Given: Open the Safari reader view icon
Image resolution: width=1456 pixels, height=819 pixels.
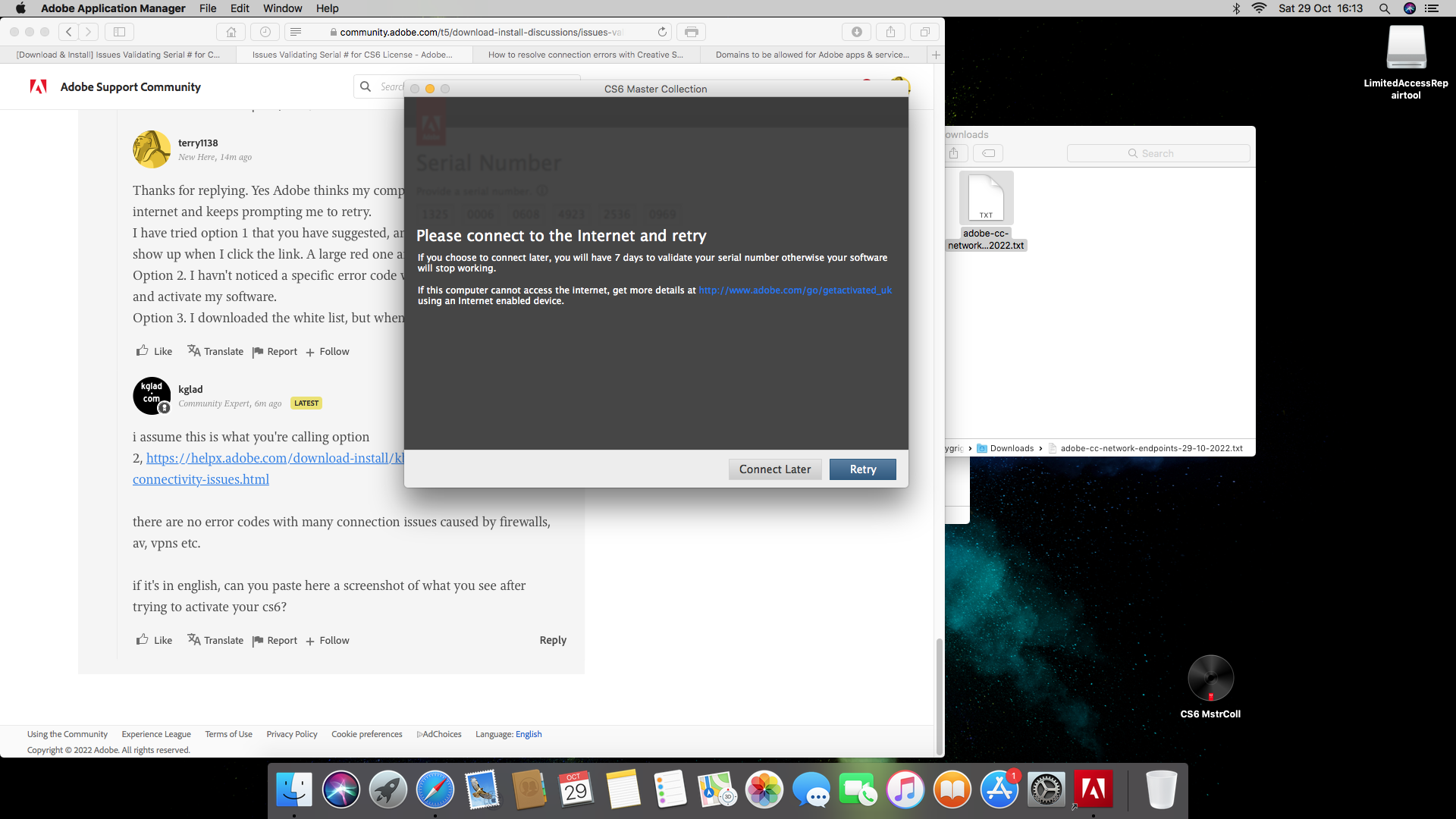Looking at the screenshot, I should tap(296, 32).
